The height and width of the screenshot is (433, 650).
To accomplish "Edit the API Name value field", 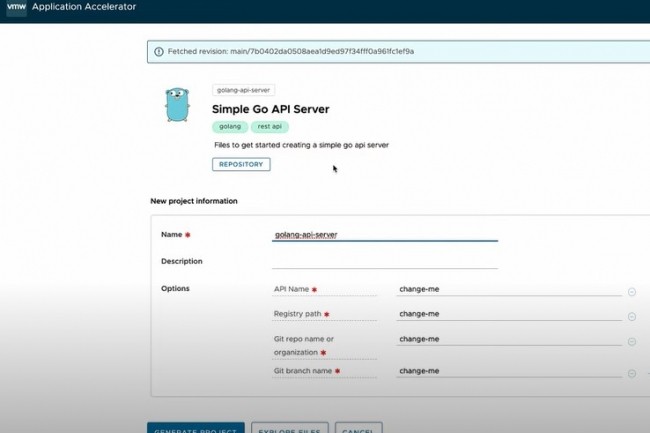I will [509, 289].
